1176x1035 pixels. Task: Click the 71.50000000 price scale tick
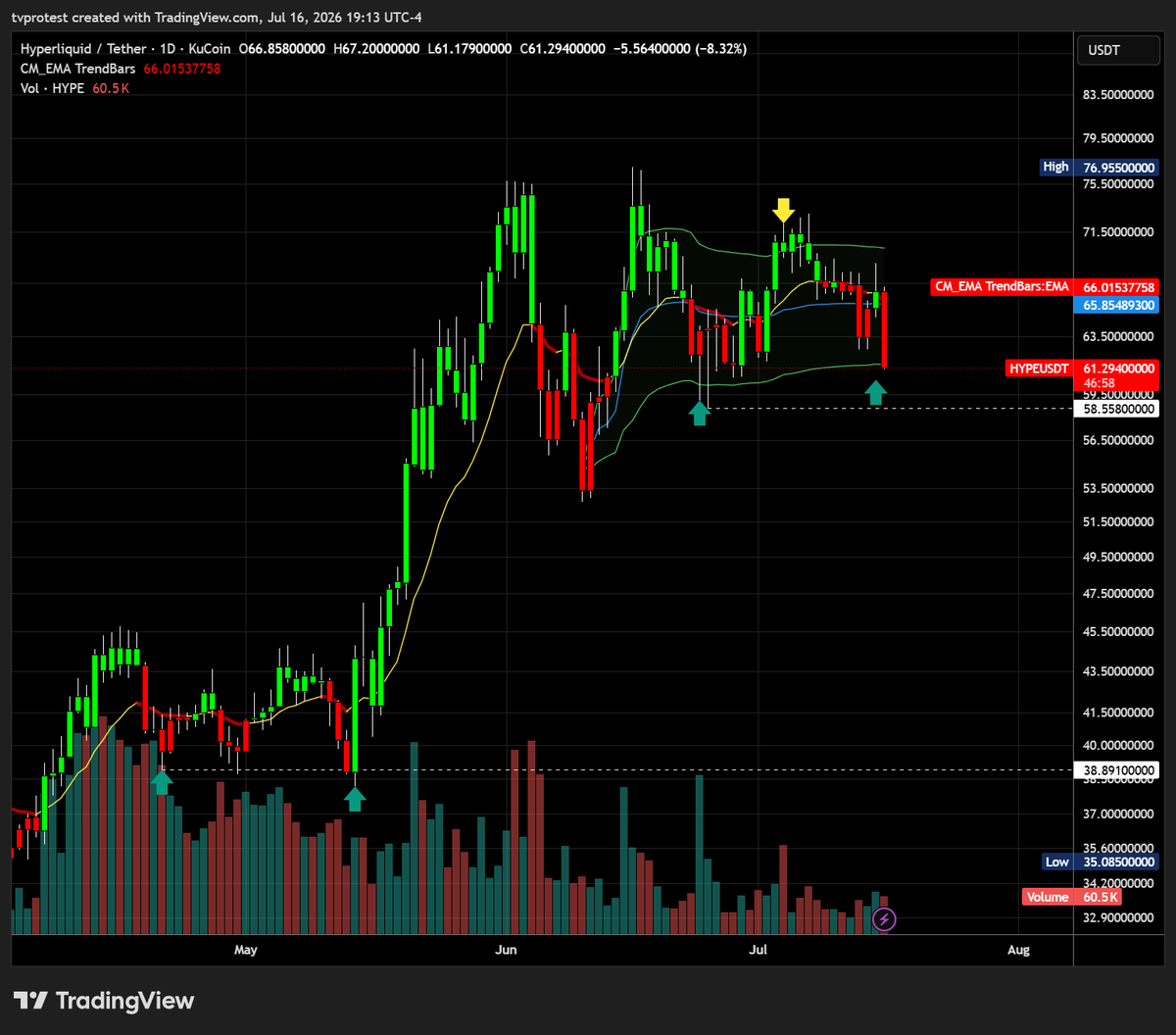1120,232
